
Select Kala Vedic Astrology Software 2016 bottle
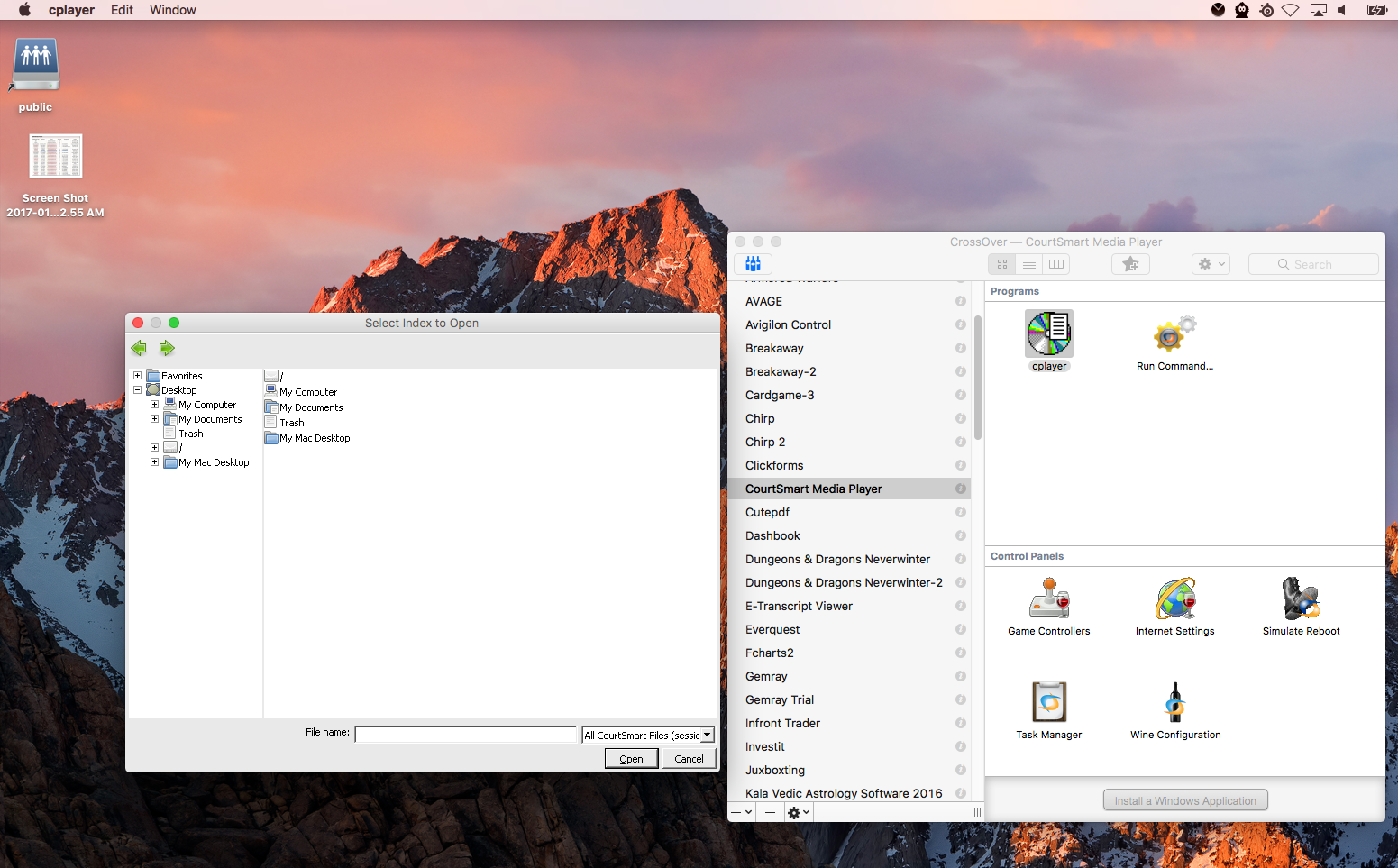click(x=848, y=793)
